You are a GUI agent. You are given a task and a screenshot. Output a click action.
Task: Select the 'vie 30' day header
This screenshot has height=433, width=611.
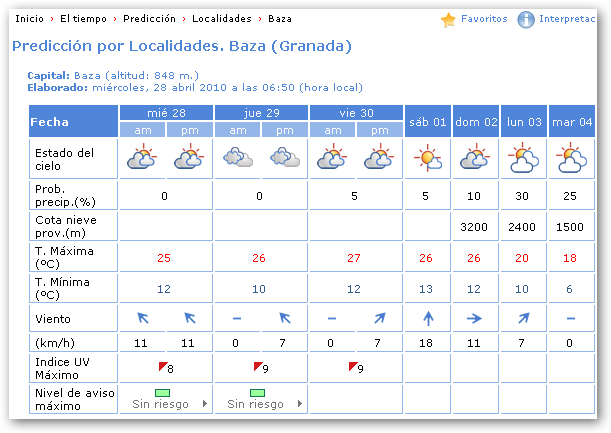(x=355, y=112)
